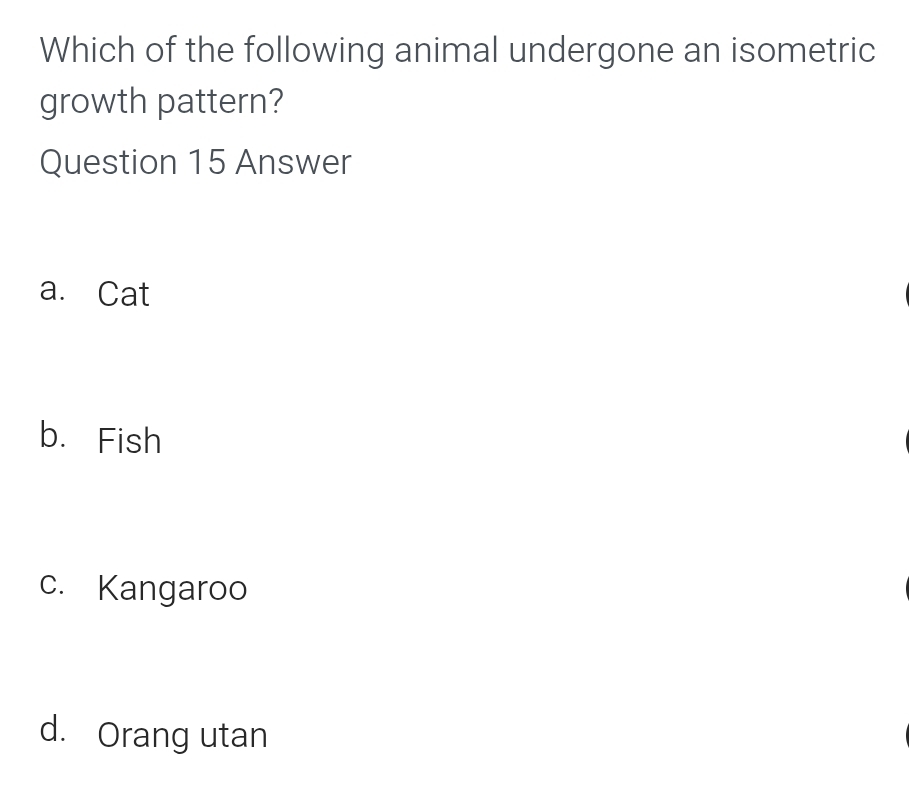Viewport: 909px width, 788px height.
Task: Click option letter a.
Action: 52,291
